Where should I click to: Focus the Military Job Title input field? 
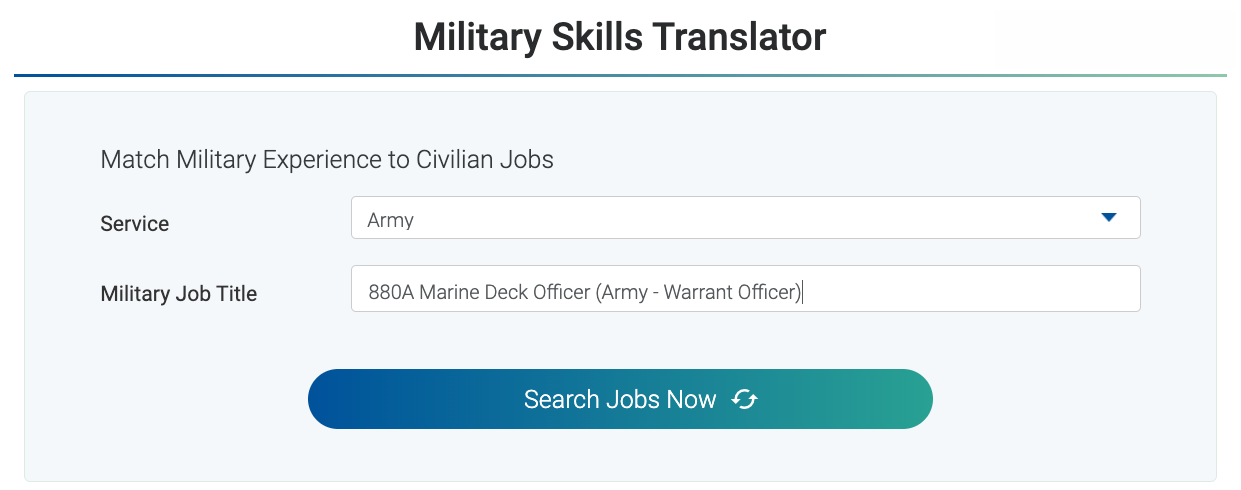click(x=970, y=289)
